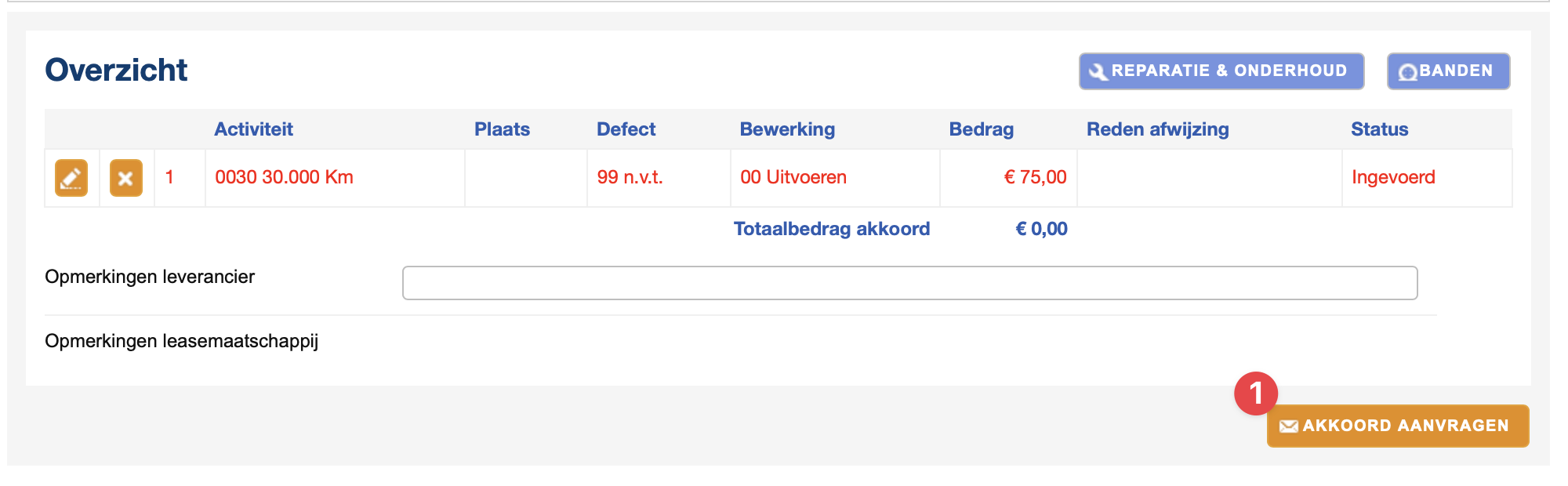Select the Bedrag column header
Image resolution: width=1568 pixels, height=486 pixels.
pyautogui.click(x=981, y=129)
